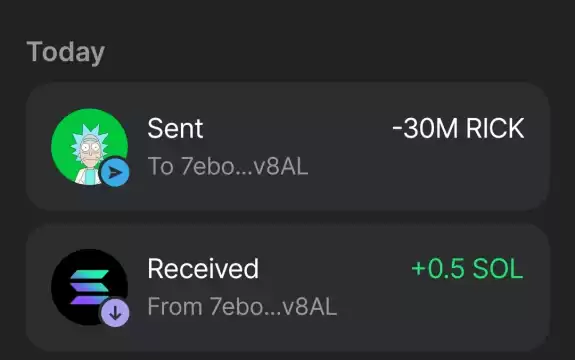Click the purple received down-arrow badge
Image resolution: width=575 pixels, height=360 pixels.
point(115,313)
